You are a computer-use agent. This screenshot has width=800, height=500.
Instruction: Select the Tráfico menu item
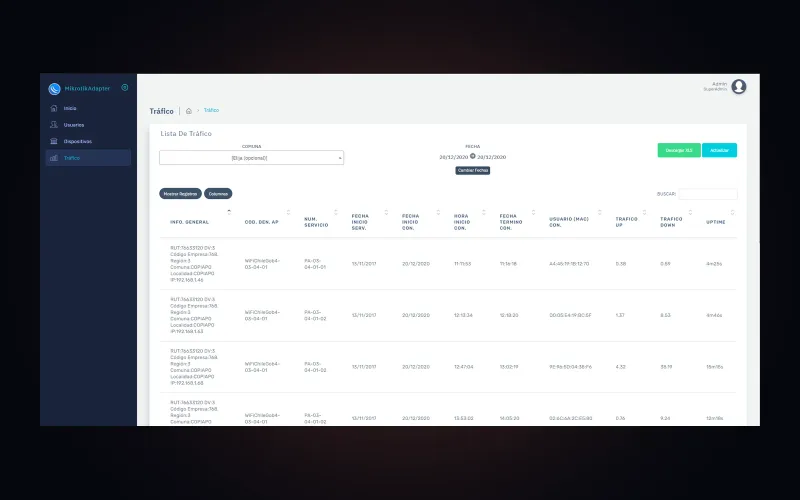click(x=88, y=158)
